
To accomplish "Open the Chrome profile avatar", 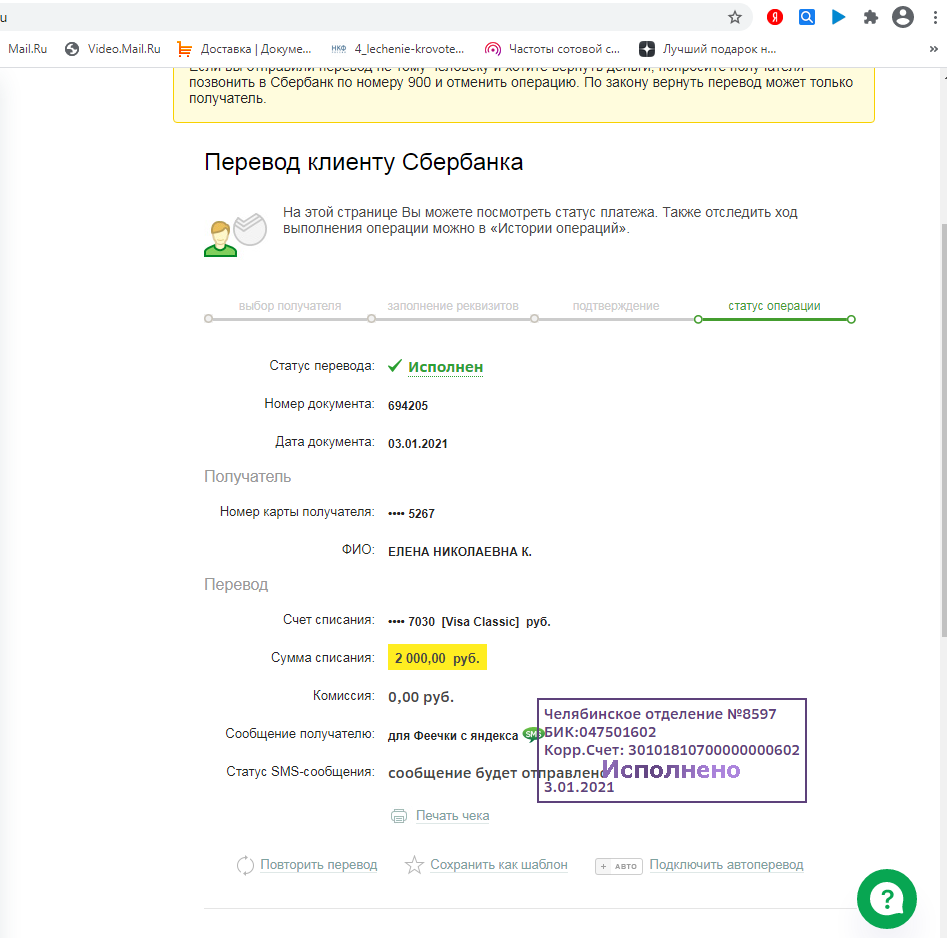I will [903, 17].
